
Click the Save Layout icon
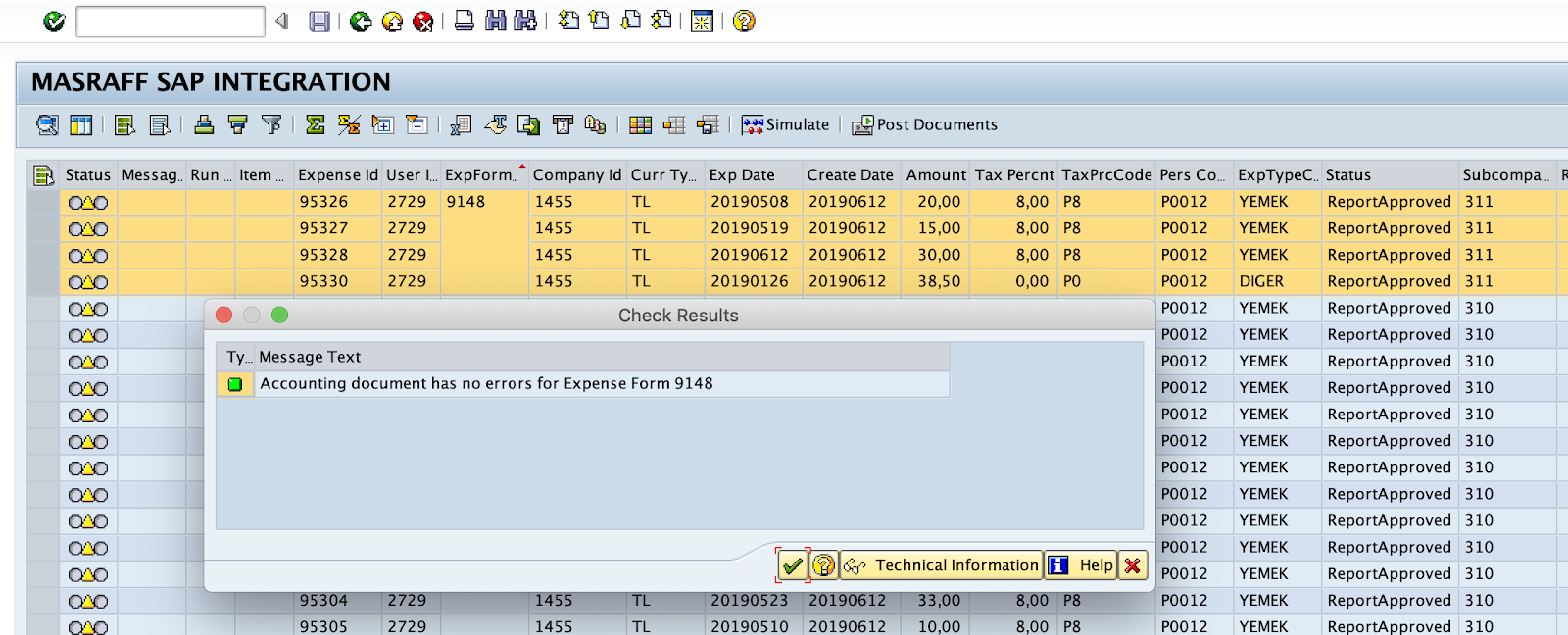click(x=708, y=124)
